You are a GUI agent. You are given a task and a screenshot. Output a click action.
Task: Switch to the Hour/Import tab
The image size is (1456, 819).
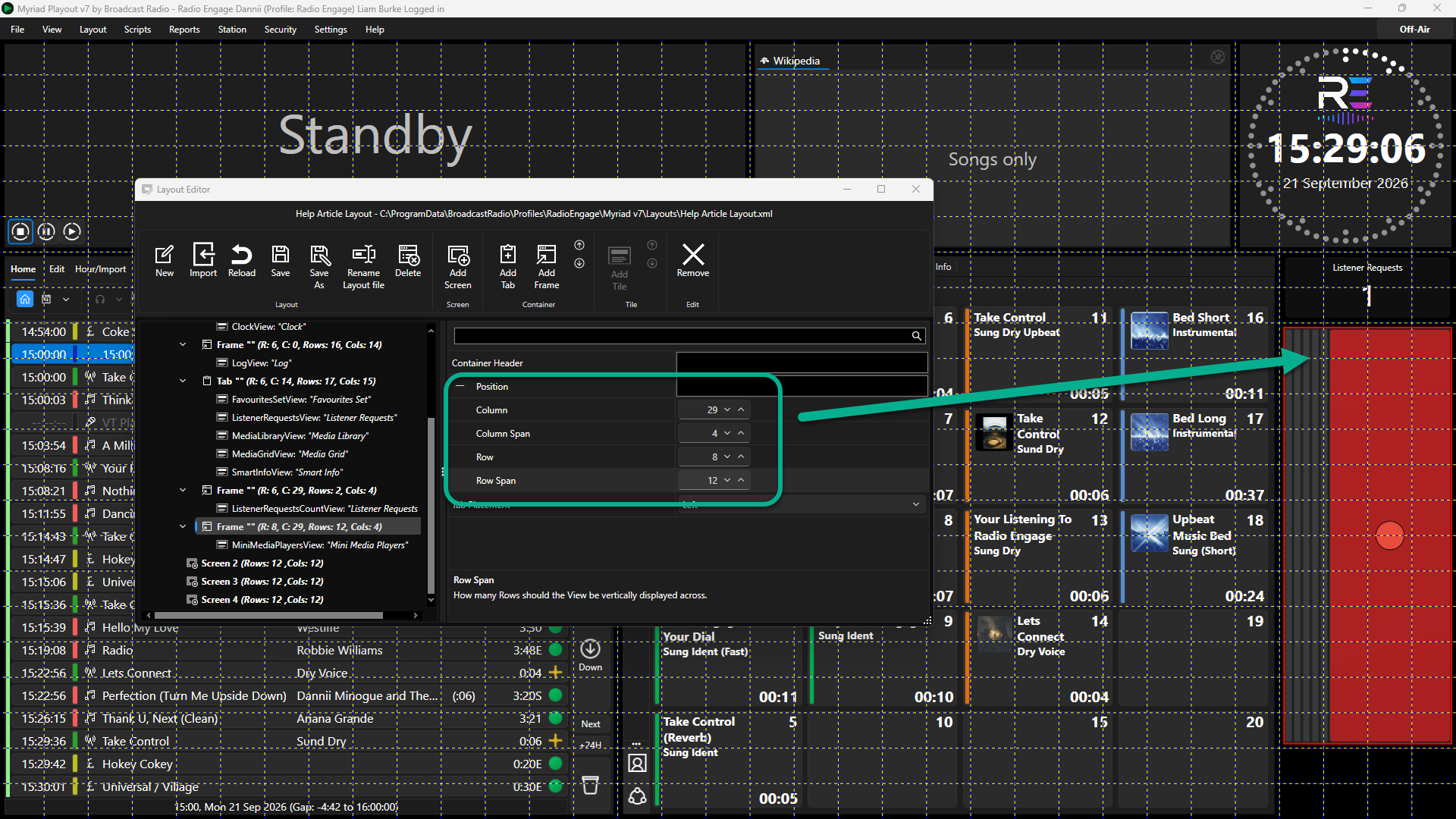coord(100,269)
